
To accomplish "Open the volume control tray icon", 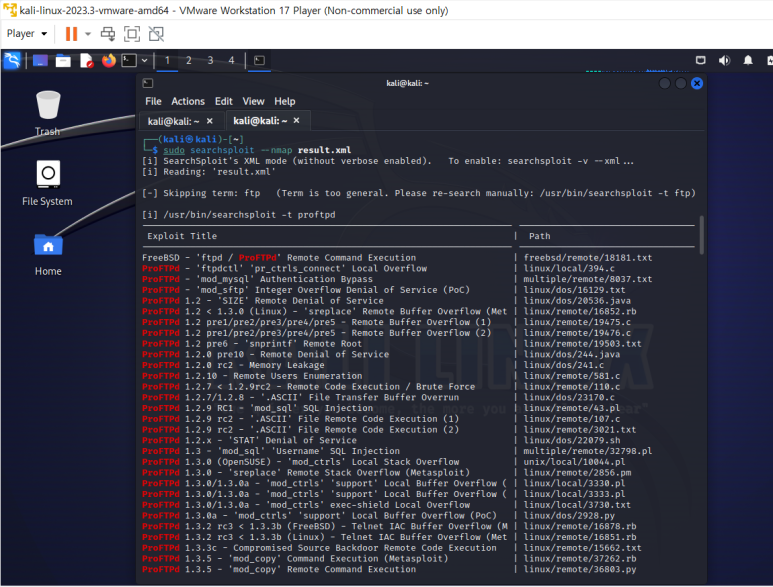I will point(724,60).
